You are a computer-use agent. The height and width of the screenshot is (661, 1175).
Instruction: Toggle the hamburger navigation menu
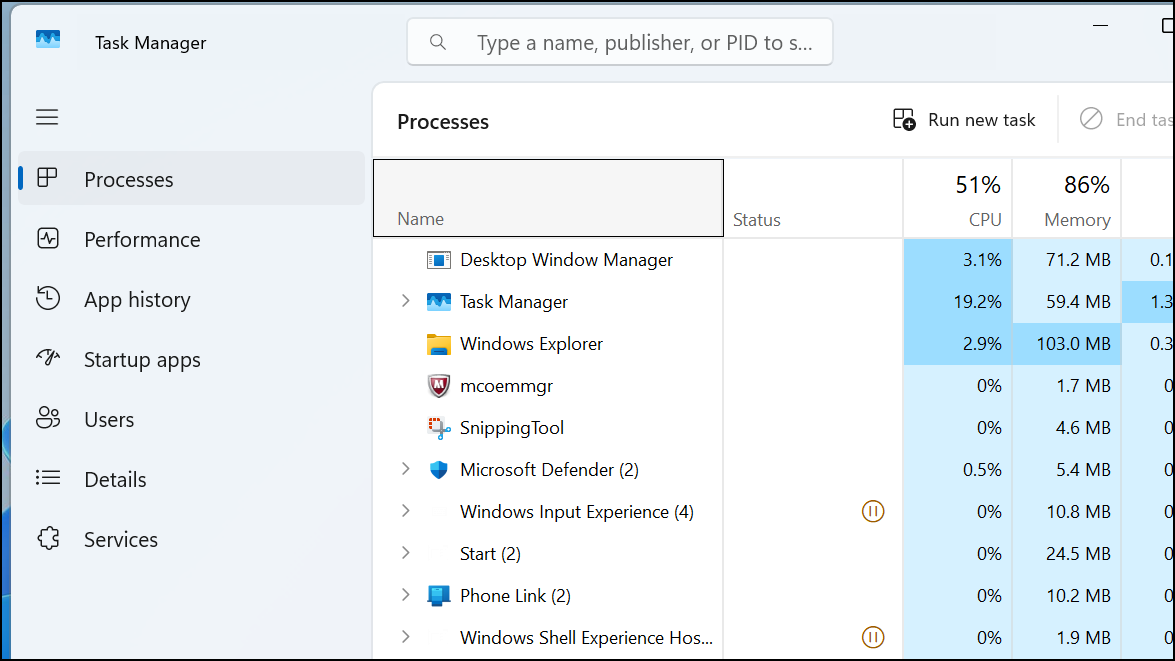point(47,117)
